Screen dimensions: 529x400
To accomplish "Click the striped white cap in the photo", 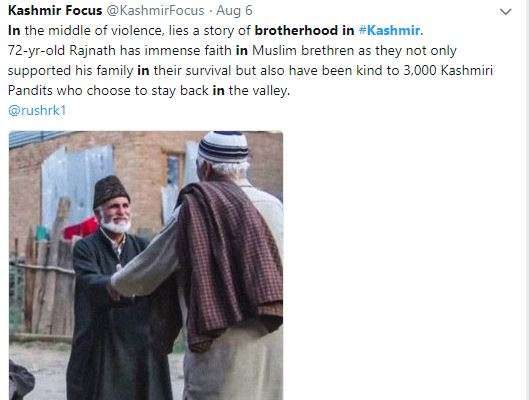I will point(223,146).
